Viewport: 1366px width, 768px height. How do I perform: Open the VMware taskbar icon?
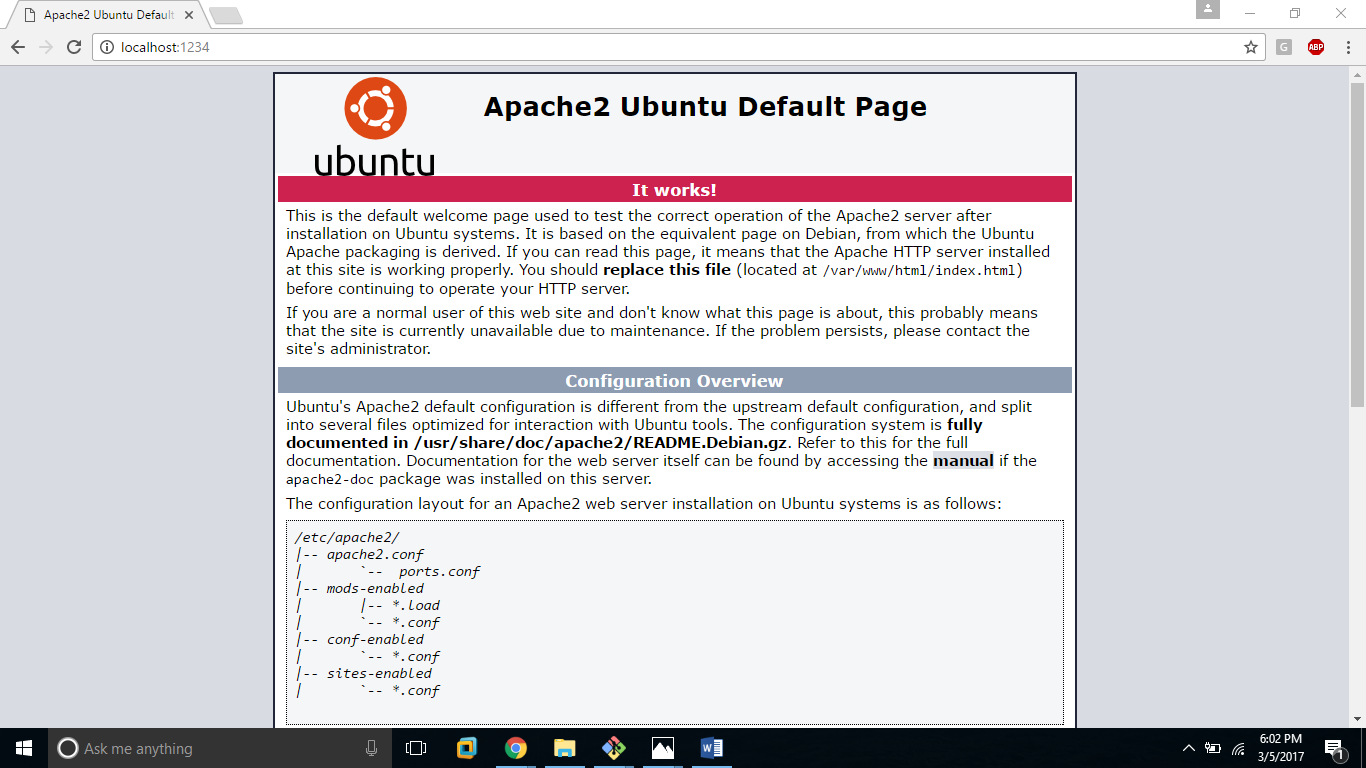point(467,748)
